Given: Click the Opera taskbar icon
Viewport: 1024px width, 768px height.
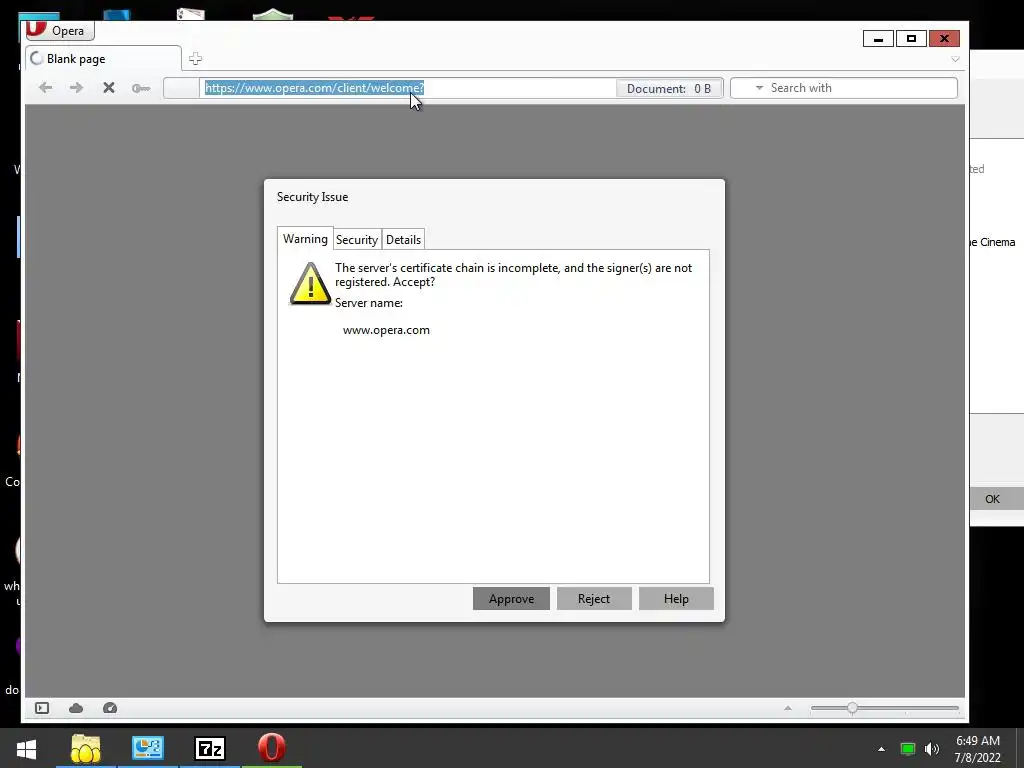Looking at the screenshot, I should click(x=272, y=748).
